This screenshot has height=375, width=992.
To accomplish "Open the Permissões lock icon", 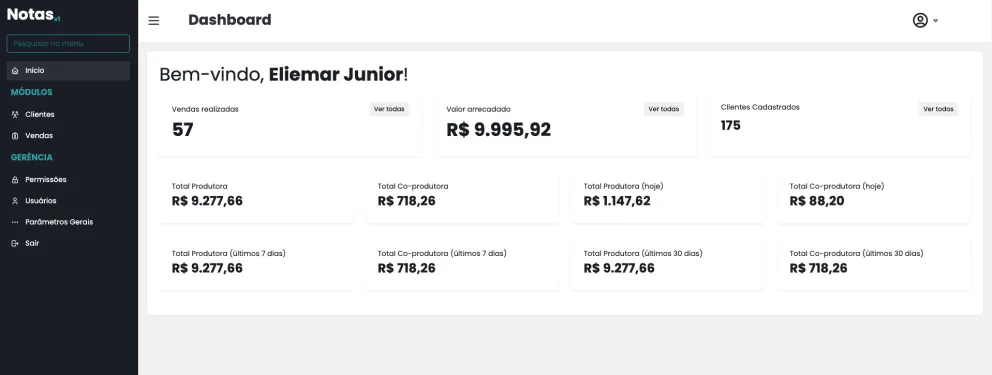I will pyautogui.click(x=15, y=180).
